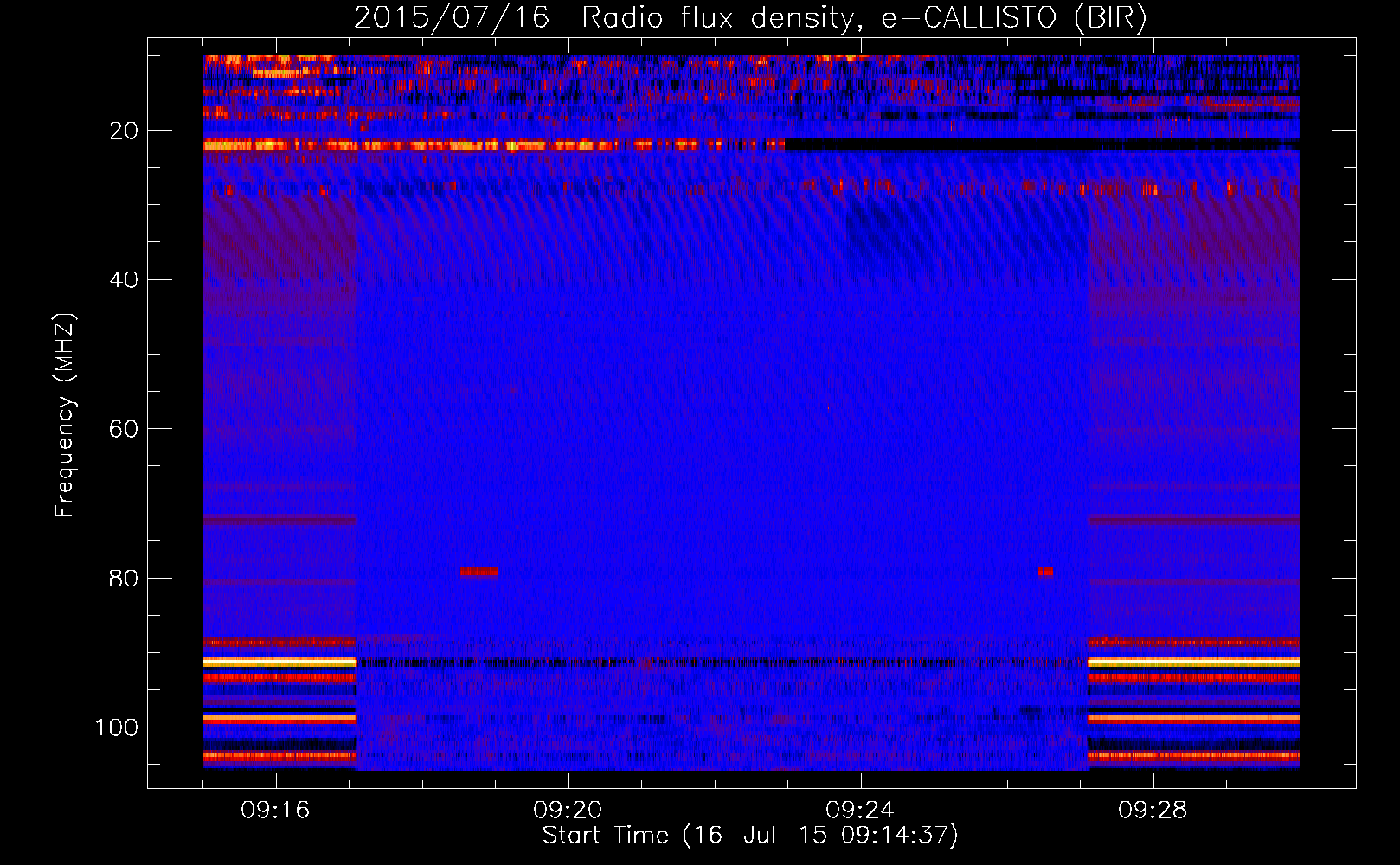This screenshot has height=865, width=1400.
Task: Click the 100 MHz frequency tick label
Action: tap(117, 727)
